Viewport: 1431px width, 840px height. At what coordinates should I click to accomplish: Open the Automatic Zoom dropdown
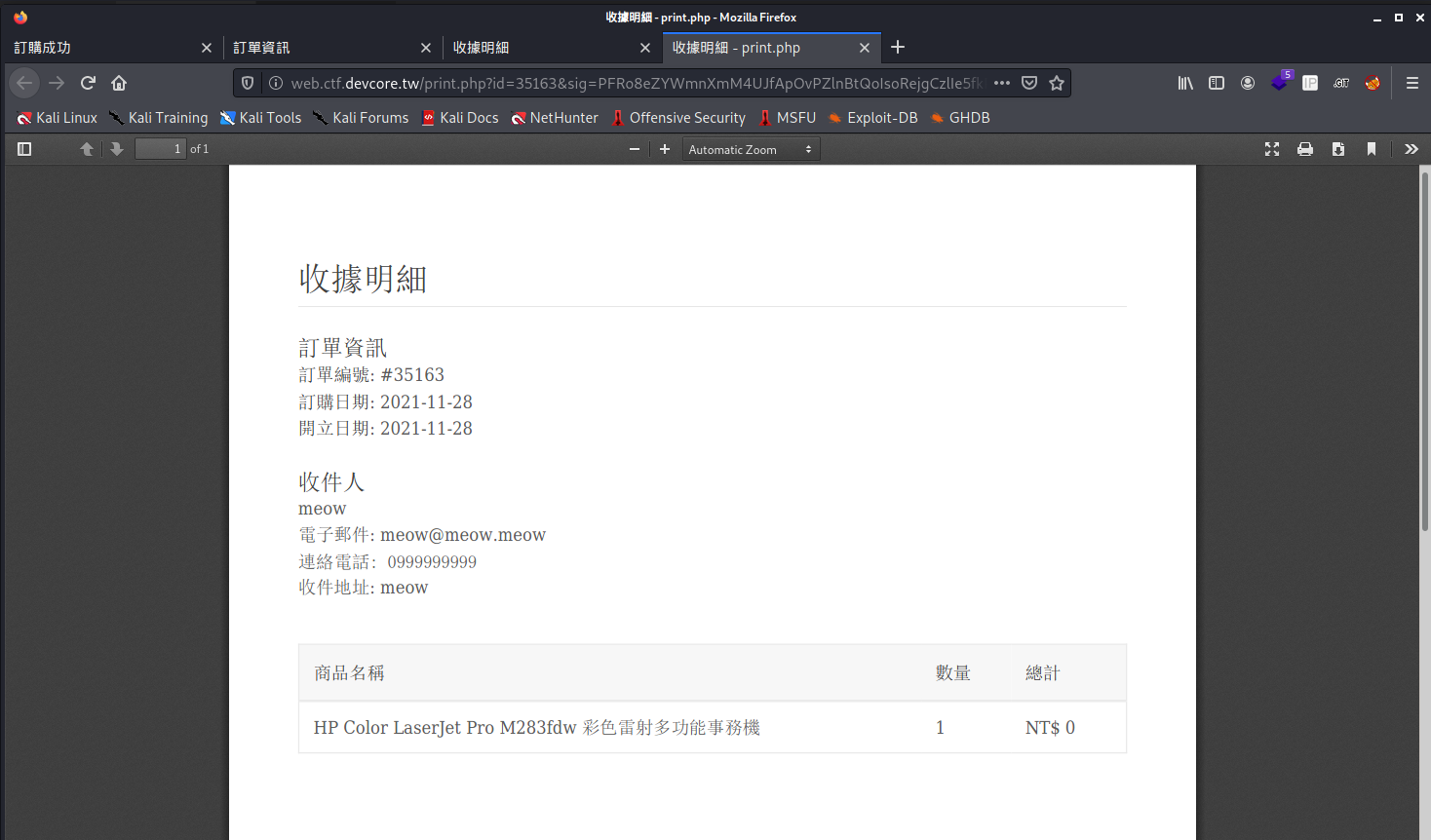pyautogui.click(x=751, y=149)
